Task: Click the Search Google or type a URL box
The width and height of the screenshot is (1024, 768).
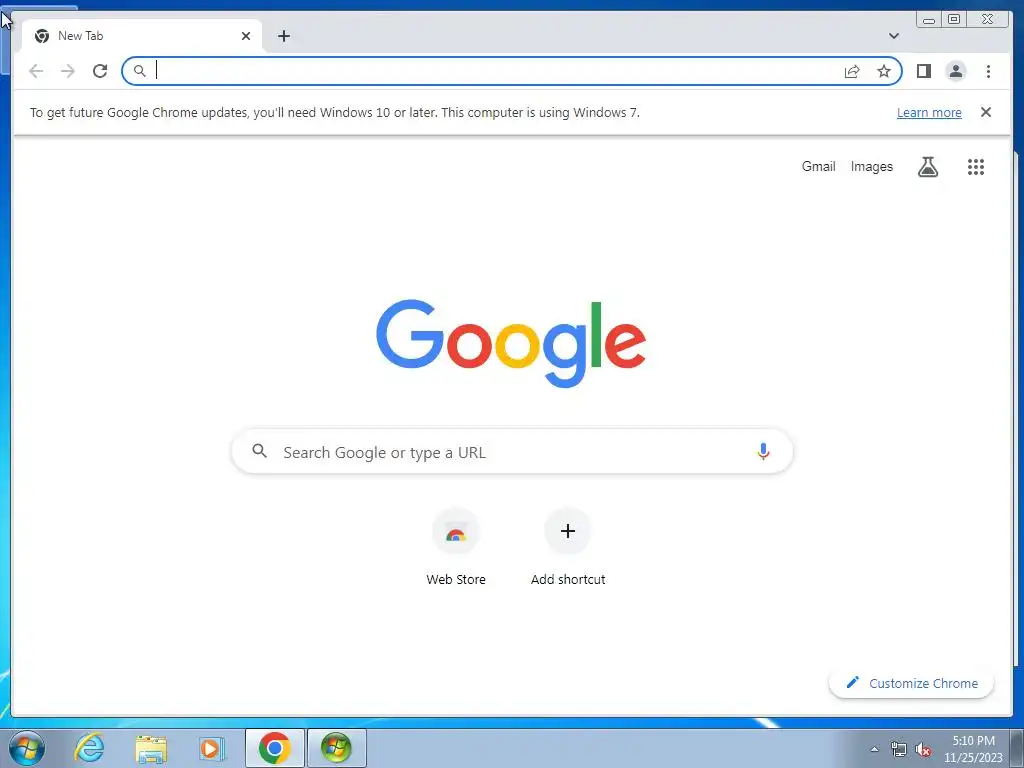Action: coord(512,451)
